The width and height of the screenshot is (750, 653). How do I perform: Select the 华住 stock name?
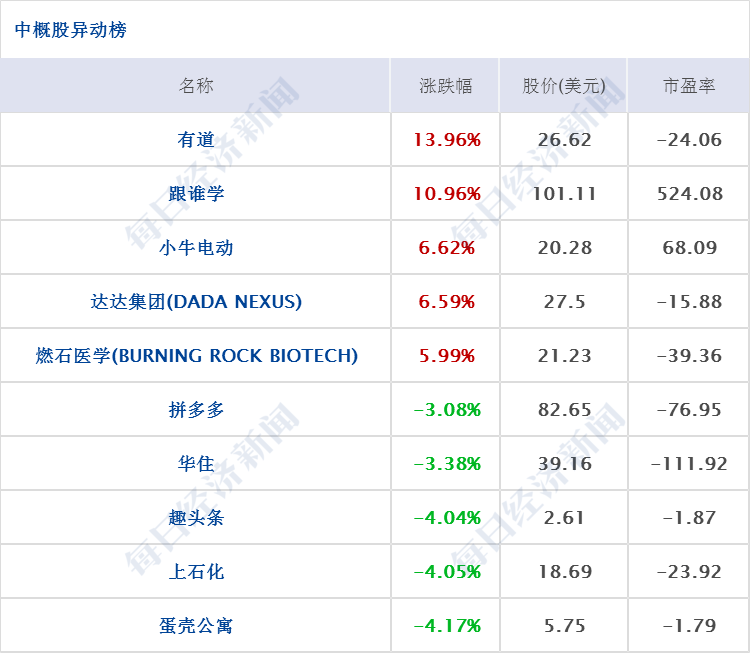(196, 464)
